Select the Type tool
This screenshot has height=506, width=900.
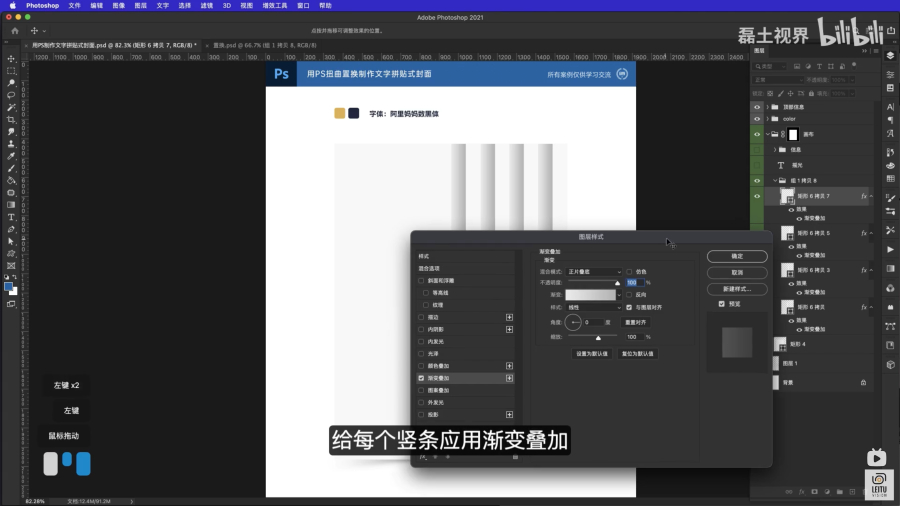tap(11, 217)
